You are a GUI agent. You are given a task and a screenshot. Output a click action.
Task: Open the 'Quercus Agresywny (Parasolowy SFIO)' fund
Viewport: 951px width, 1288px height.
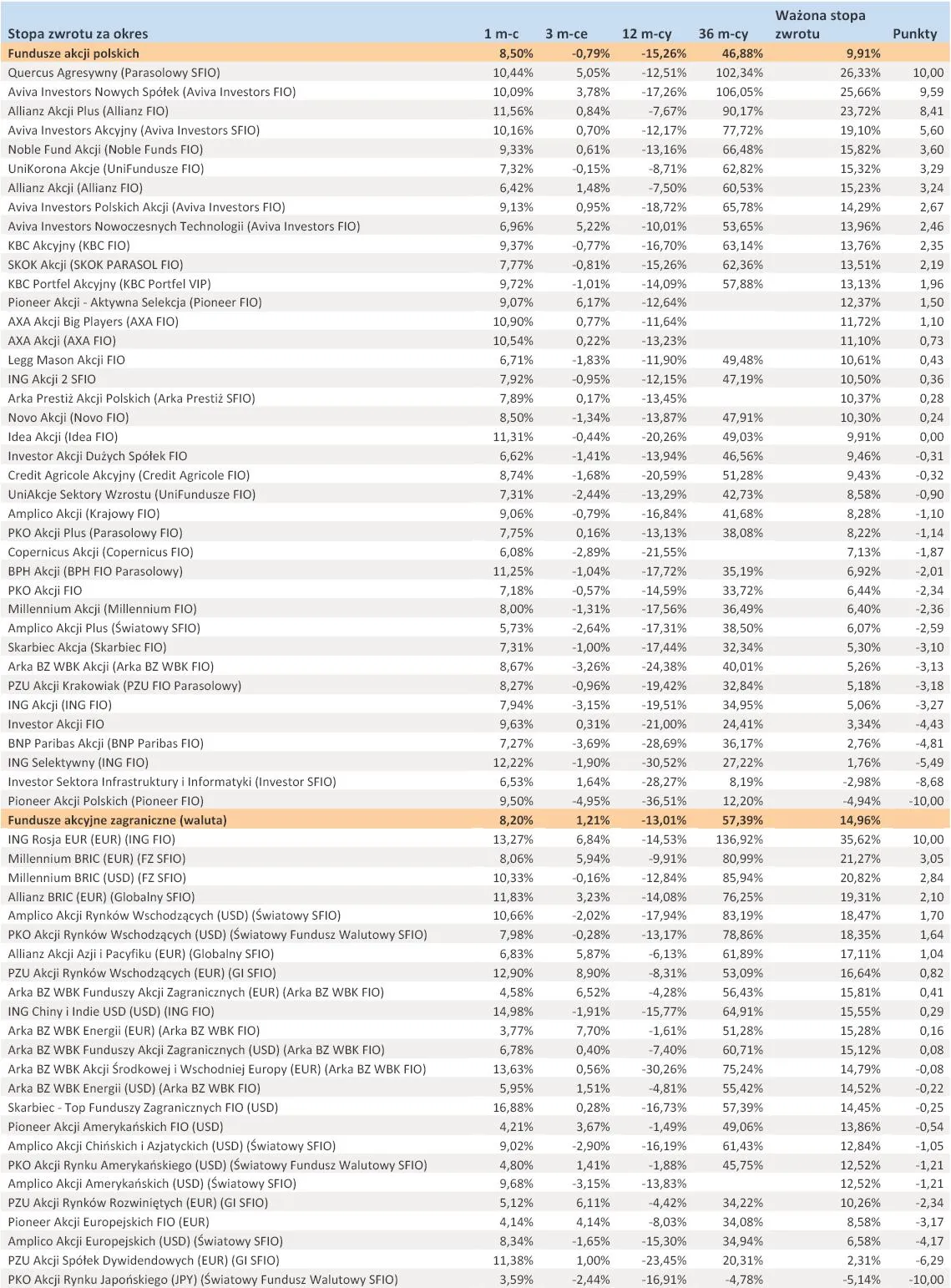(x=120, y=73)
